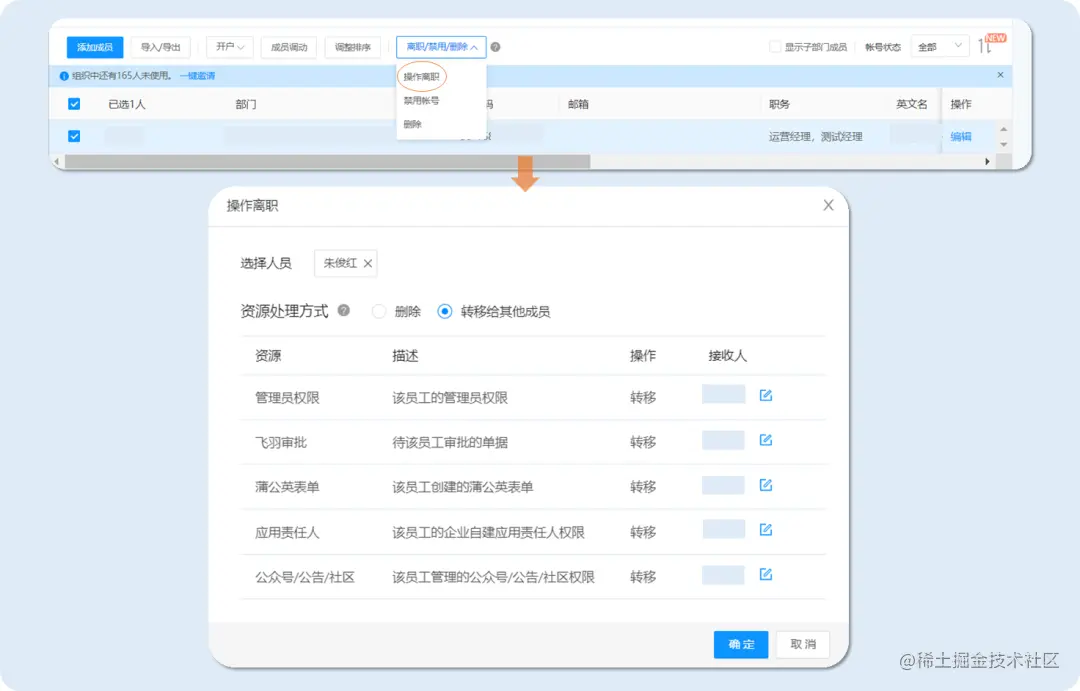Choose 删除 in the dropdown menu
The height and width of the screenshot is (691, 1080).
(x=413, y=124)
